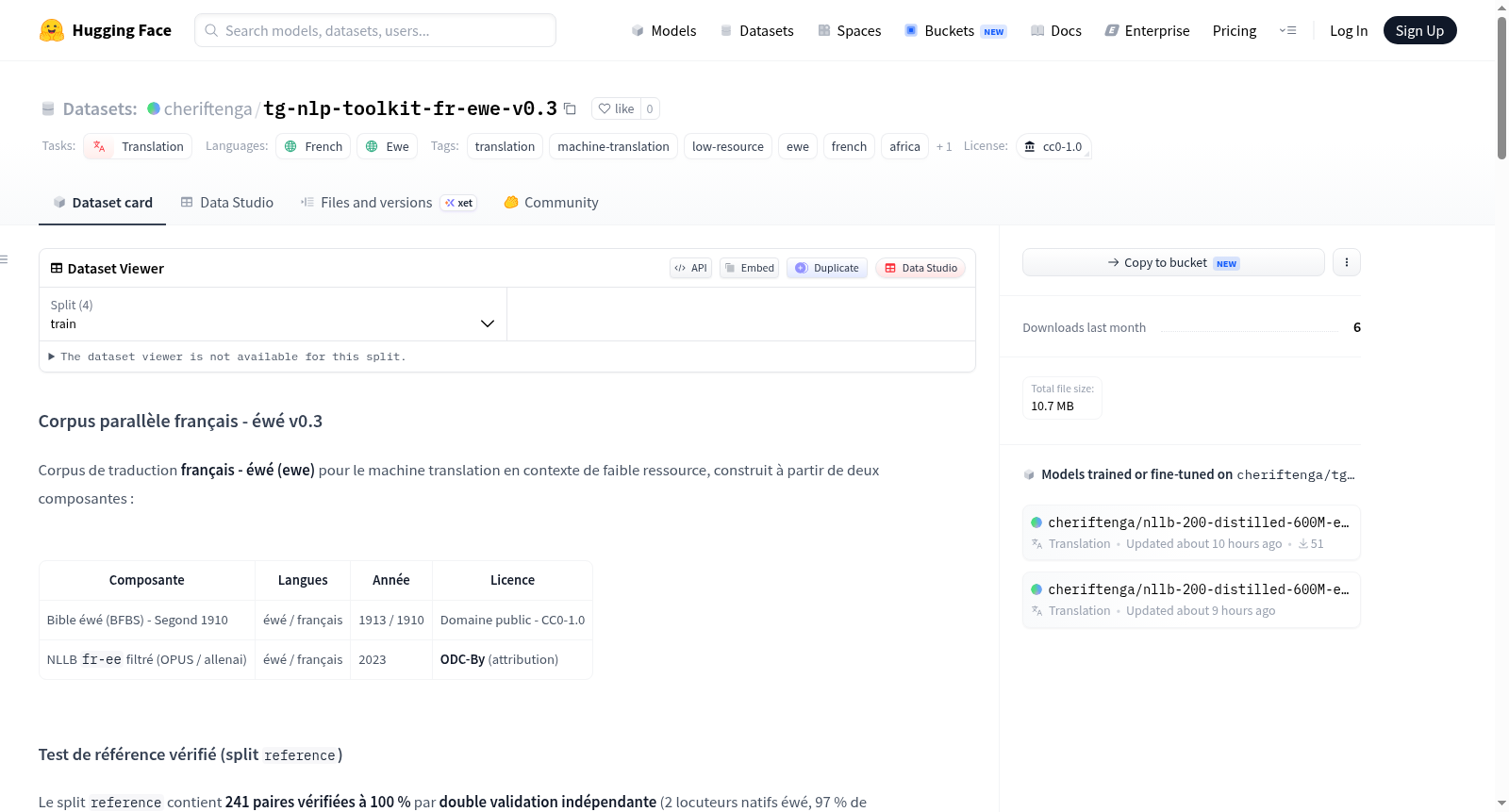1509x812 pixels.
Task: Click the cc0-1.0 license tag
Action: [x=1053, y=146]
